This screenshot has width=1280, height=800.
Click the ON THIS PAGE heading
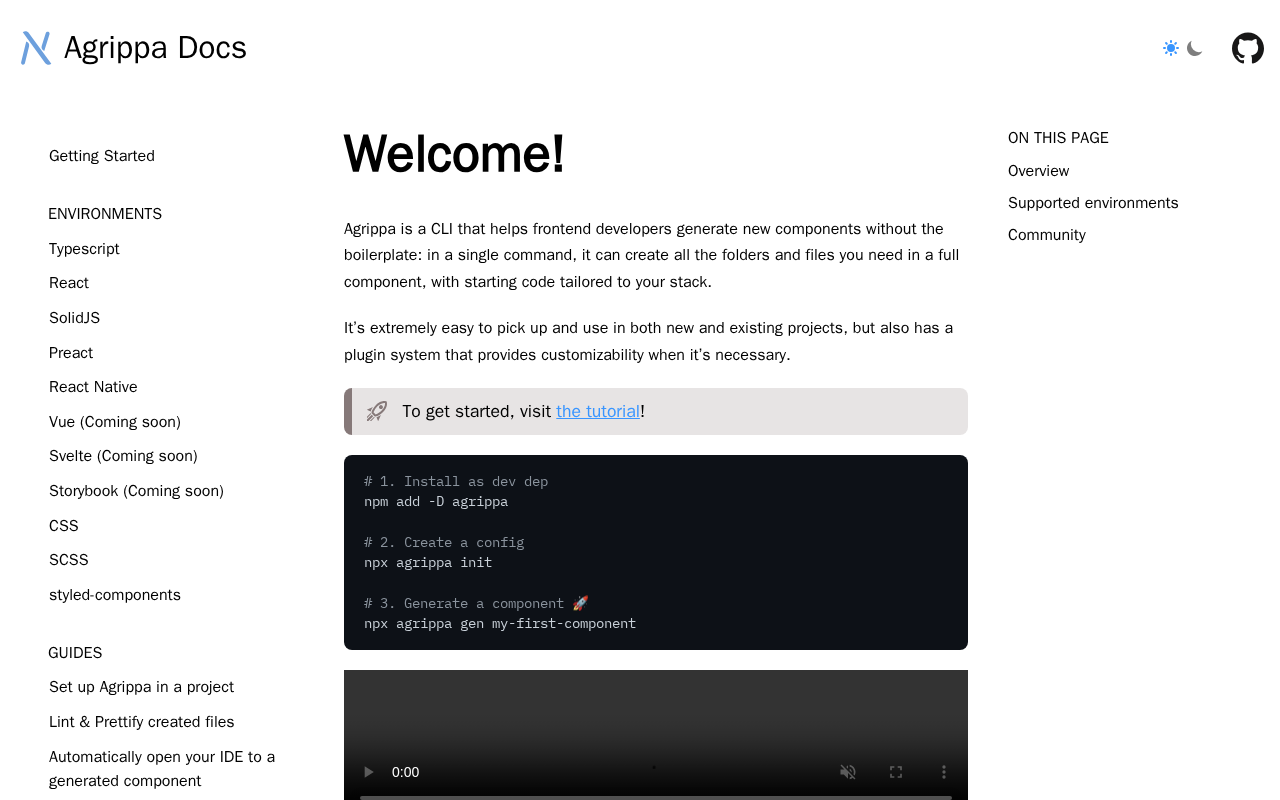1058,138
